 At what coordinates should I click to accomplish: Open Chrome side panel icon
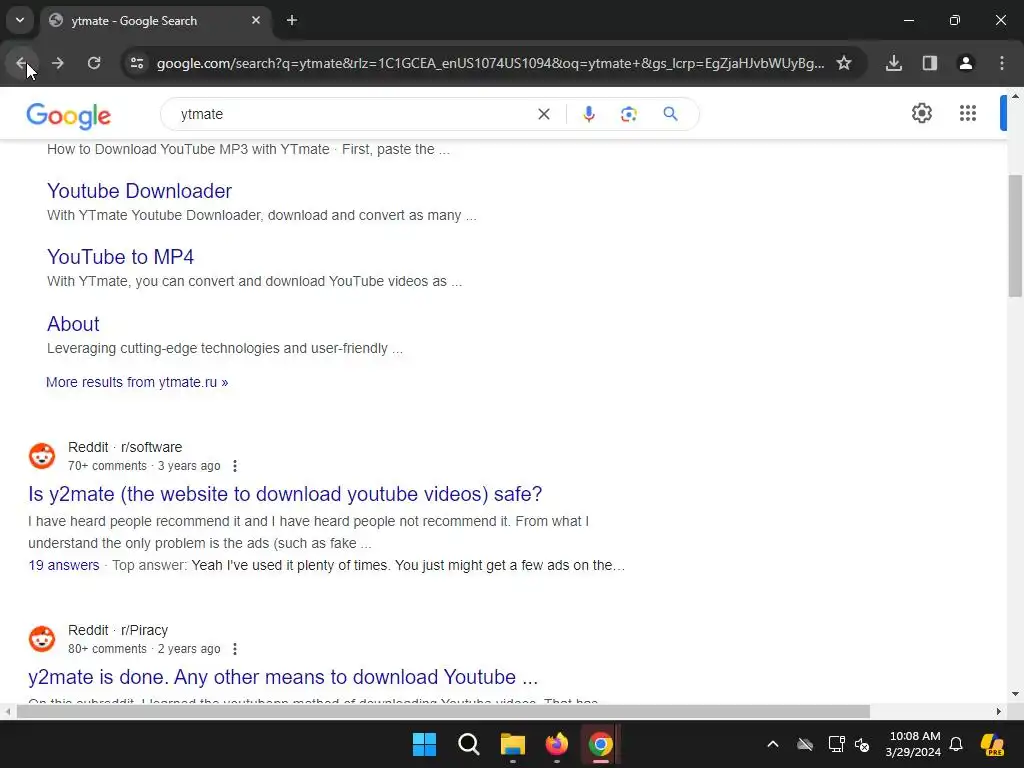point(930,63)
